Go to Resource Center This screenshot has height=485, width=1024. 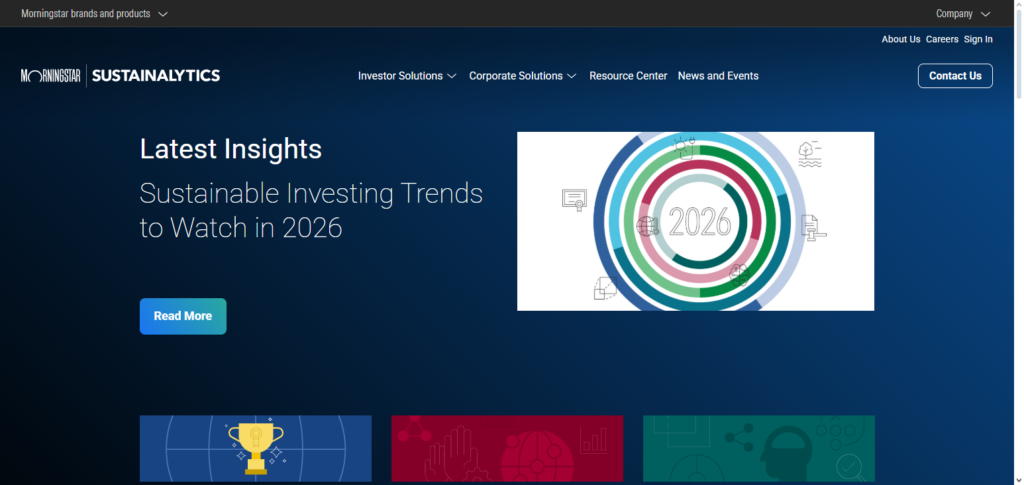628,76
